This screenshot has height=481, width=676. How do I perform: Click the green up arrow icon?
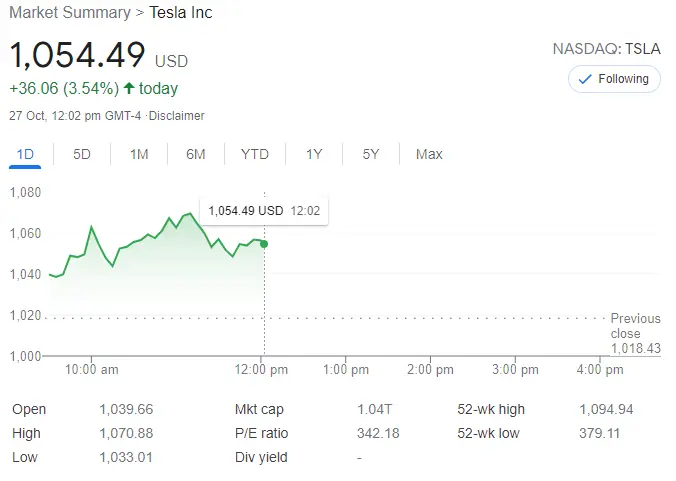point(129,89)
